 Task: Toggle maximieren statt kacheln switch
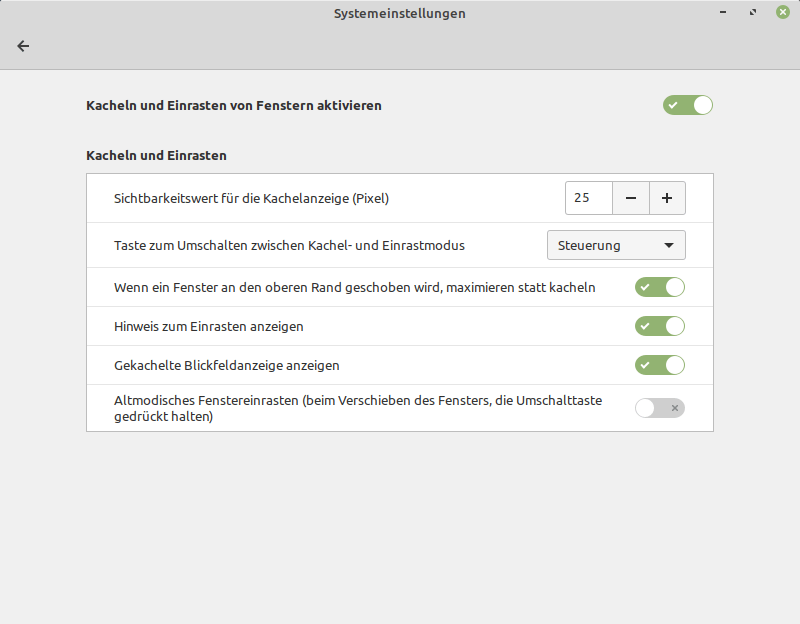(x=659, y=287)
